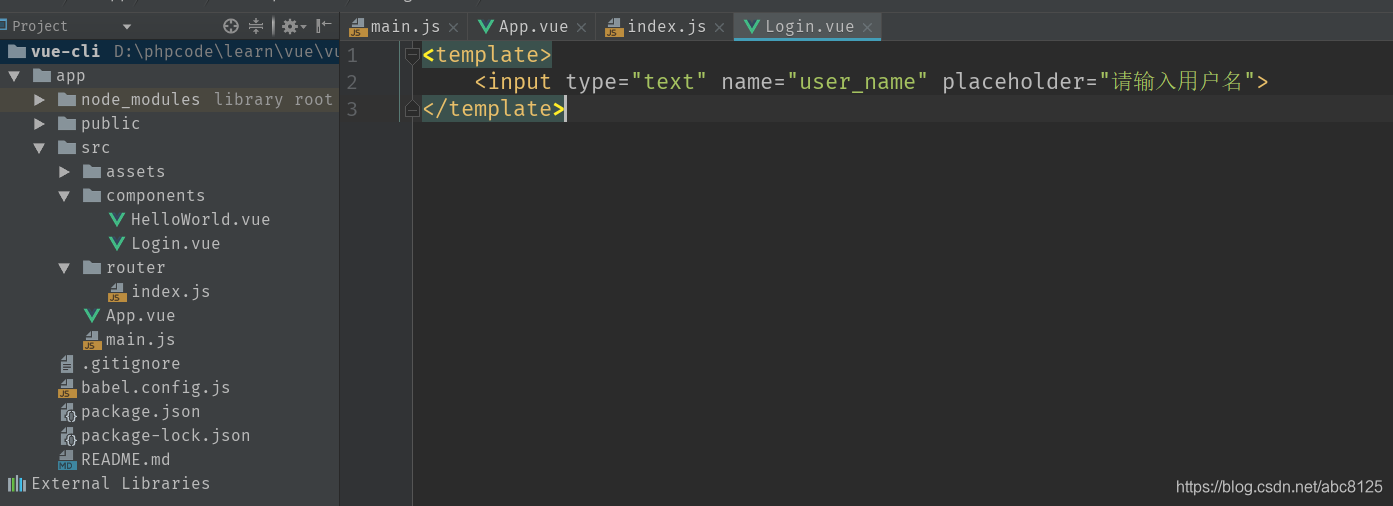Image resolution: width=1393 pixels, height=506 pixels.
Task: Close the Login.vue tab
Action: pyautogui.click(x=867, y=28)
